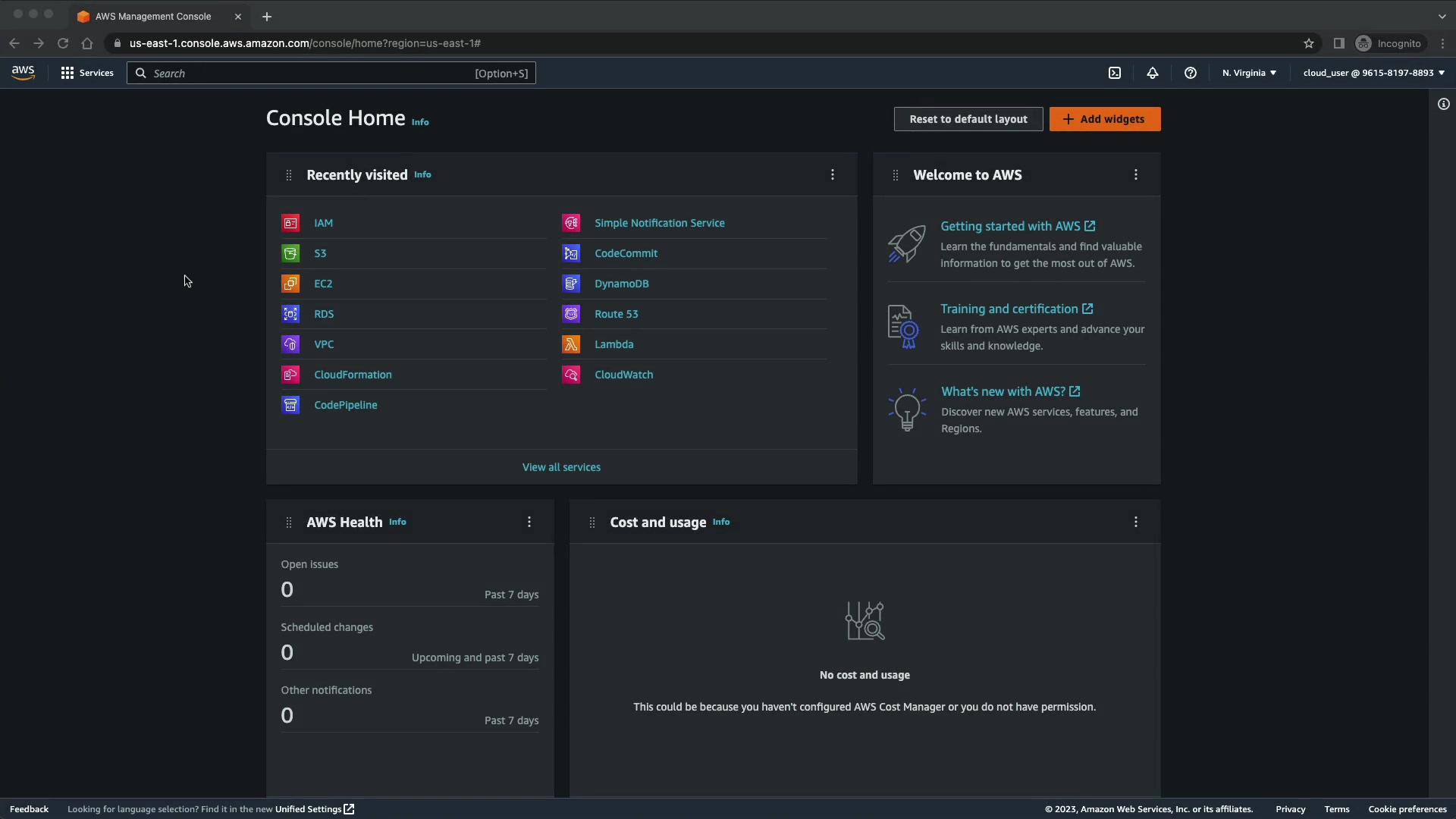Open Cost and usage widget options menu
Screen dimensions: 1456x819
point(1135,522)
